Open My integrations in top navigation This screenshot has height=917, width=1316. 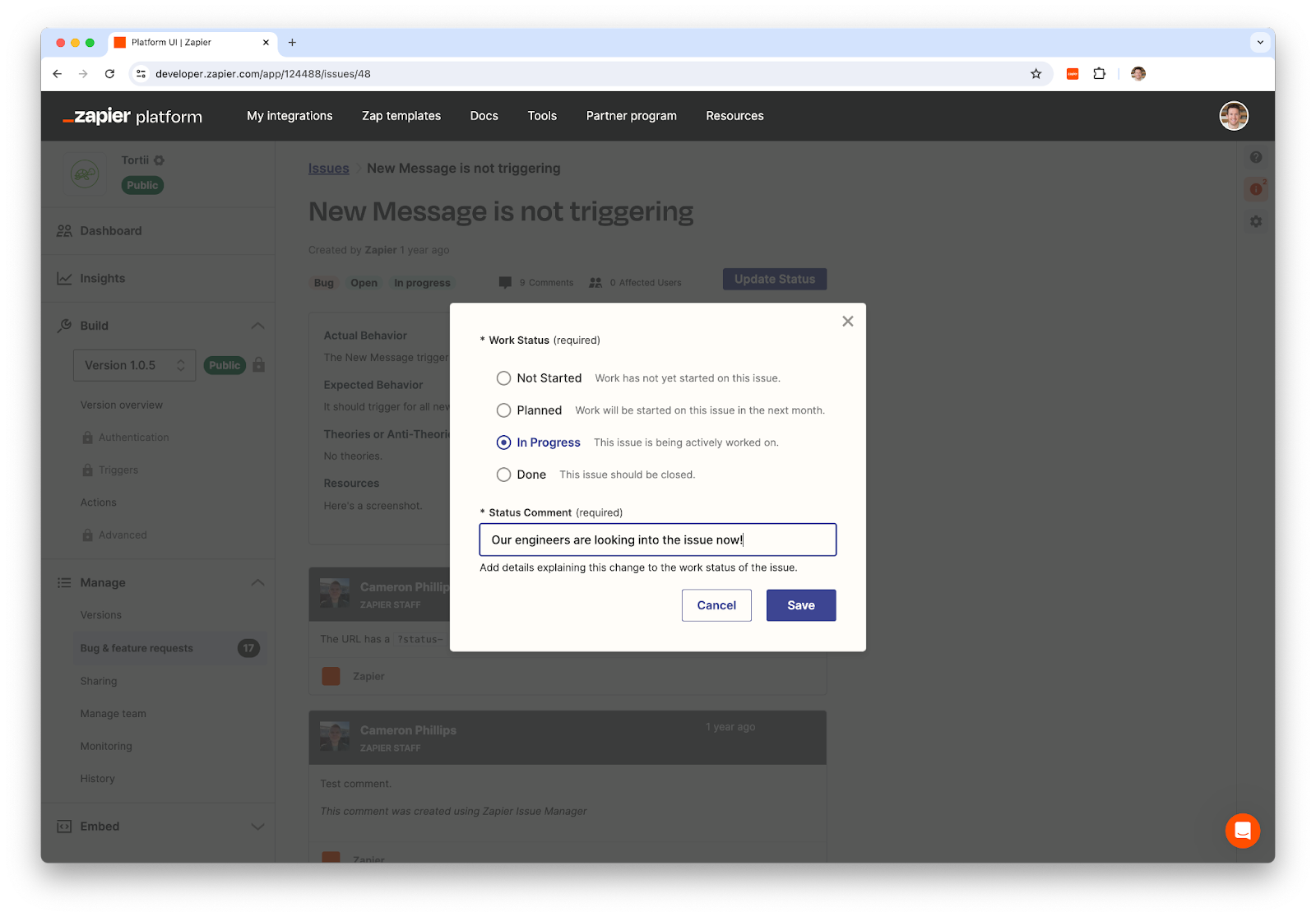(290, 116)
